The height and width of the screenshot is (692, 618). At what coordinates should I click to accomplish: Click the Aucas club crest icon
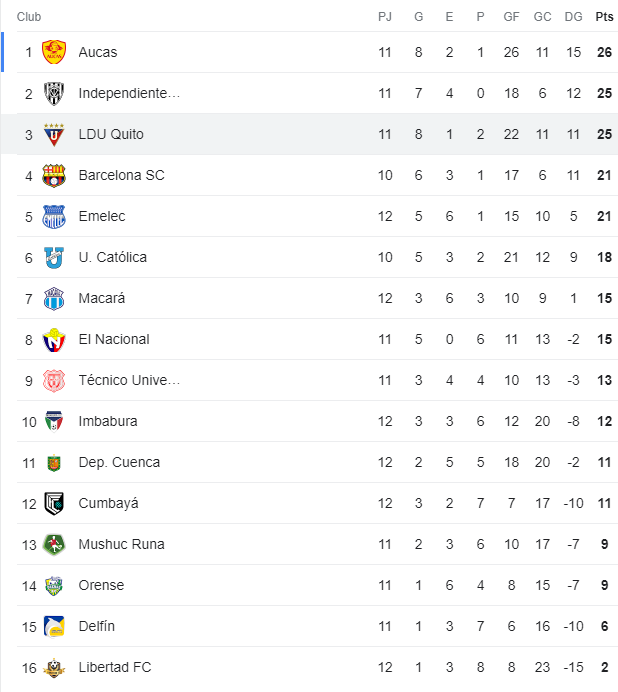click(54, 52)
